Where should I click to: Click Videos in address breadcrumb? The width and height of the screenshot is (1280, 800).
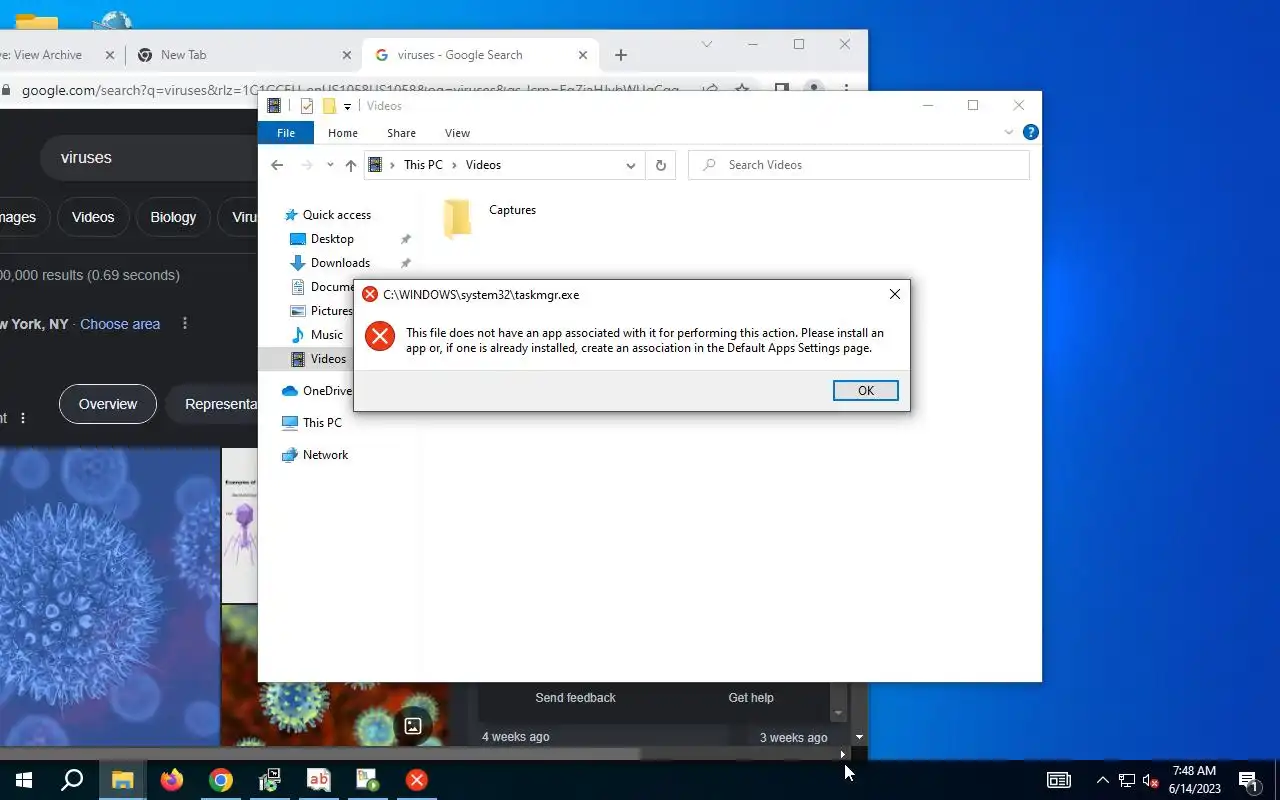[x=483, y=165]
